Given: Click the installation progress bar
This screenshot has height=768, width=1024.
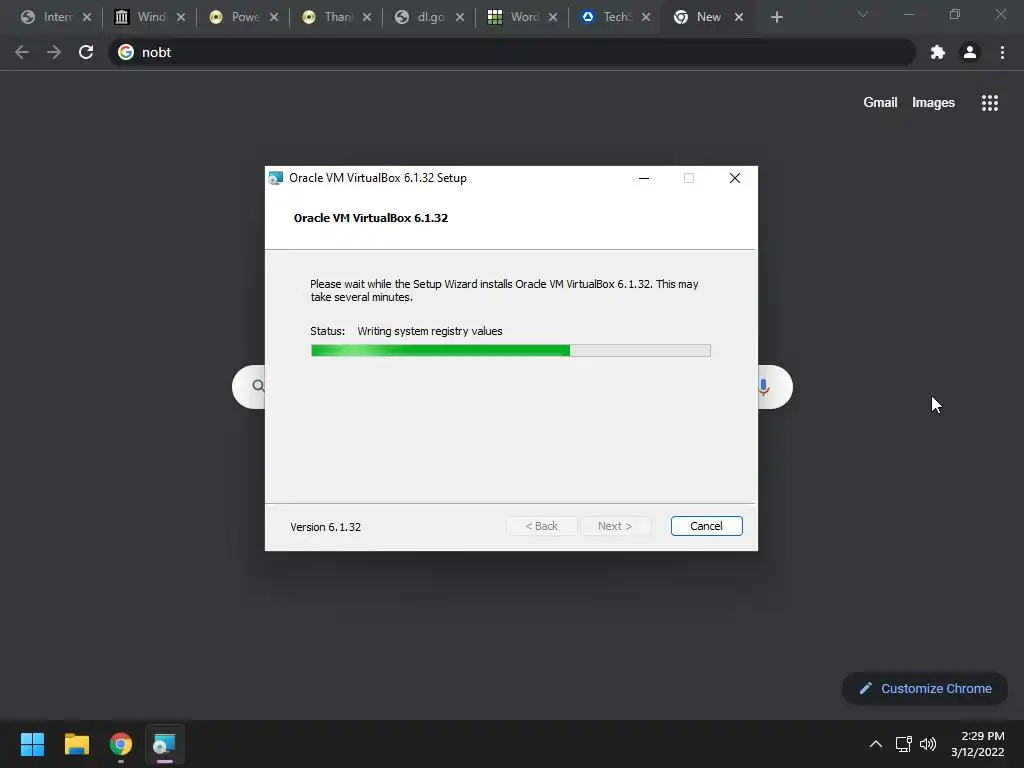Looking at the screenshot, I should click(511, 351).
